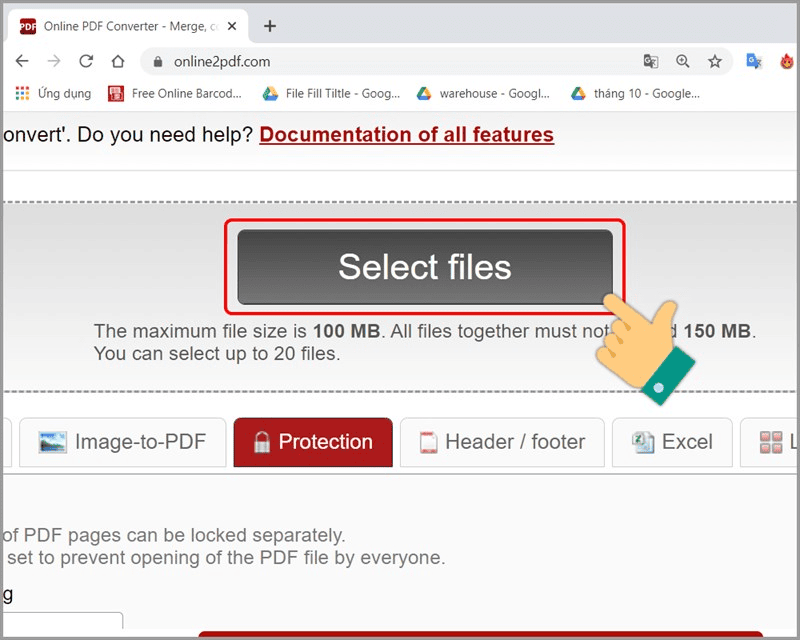Screen dimensions: 800x640
Task: Click the online2pdf.com address bar
Action: [400, 61]
